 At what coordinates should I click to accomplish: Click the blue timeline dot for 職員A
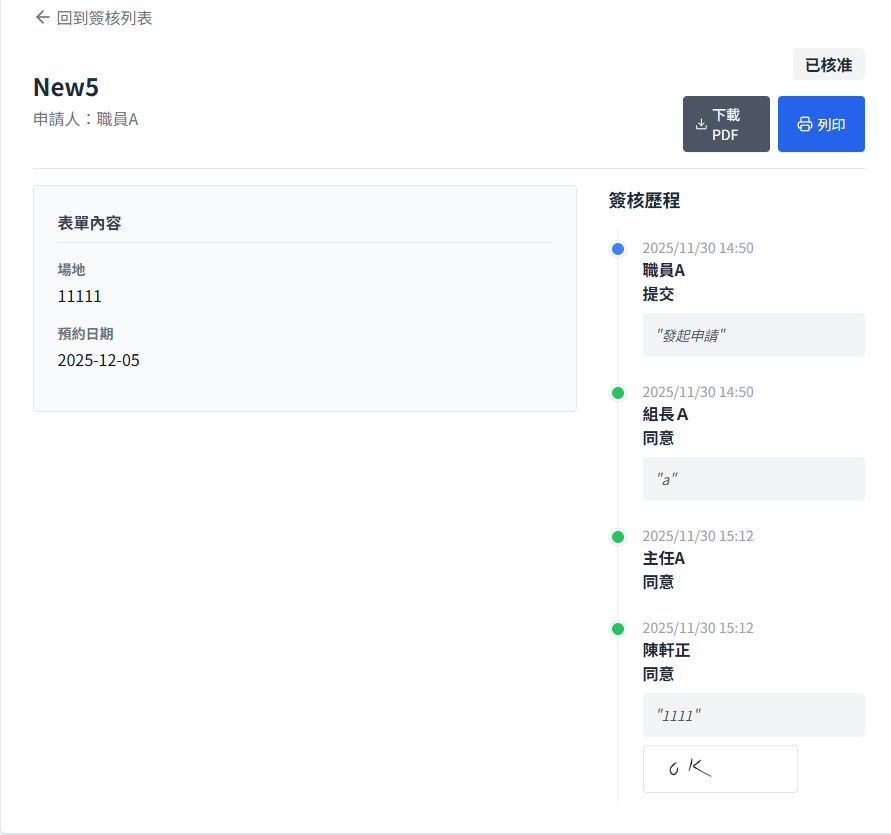(x=618, y=249)
